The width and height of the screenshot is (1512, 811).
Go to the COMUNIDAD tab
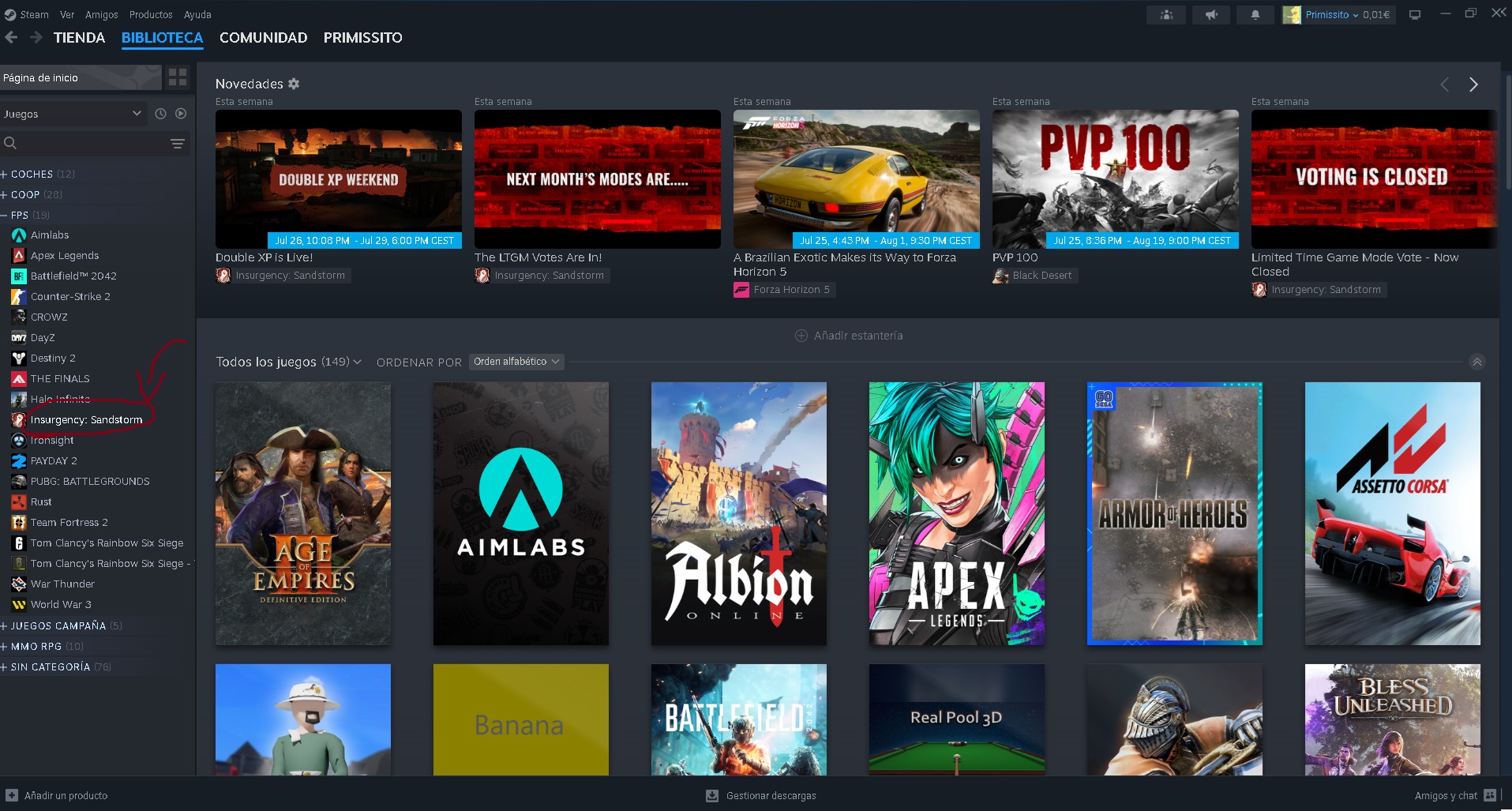point(264,38)
